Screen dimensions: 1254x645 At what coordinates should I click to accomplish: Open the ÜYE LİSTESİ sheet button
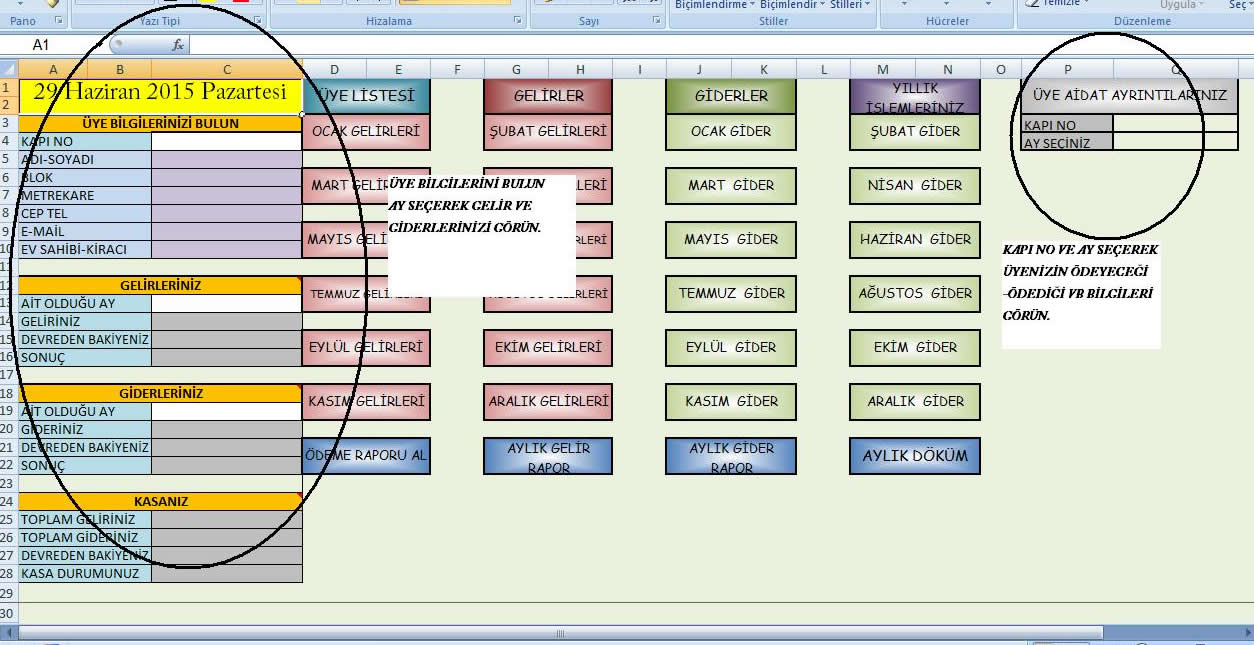(x=366, y=97)
